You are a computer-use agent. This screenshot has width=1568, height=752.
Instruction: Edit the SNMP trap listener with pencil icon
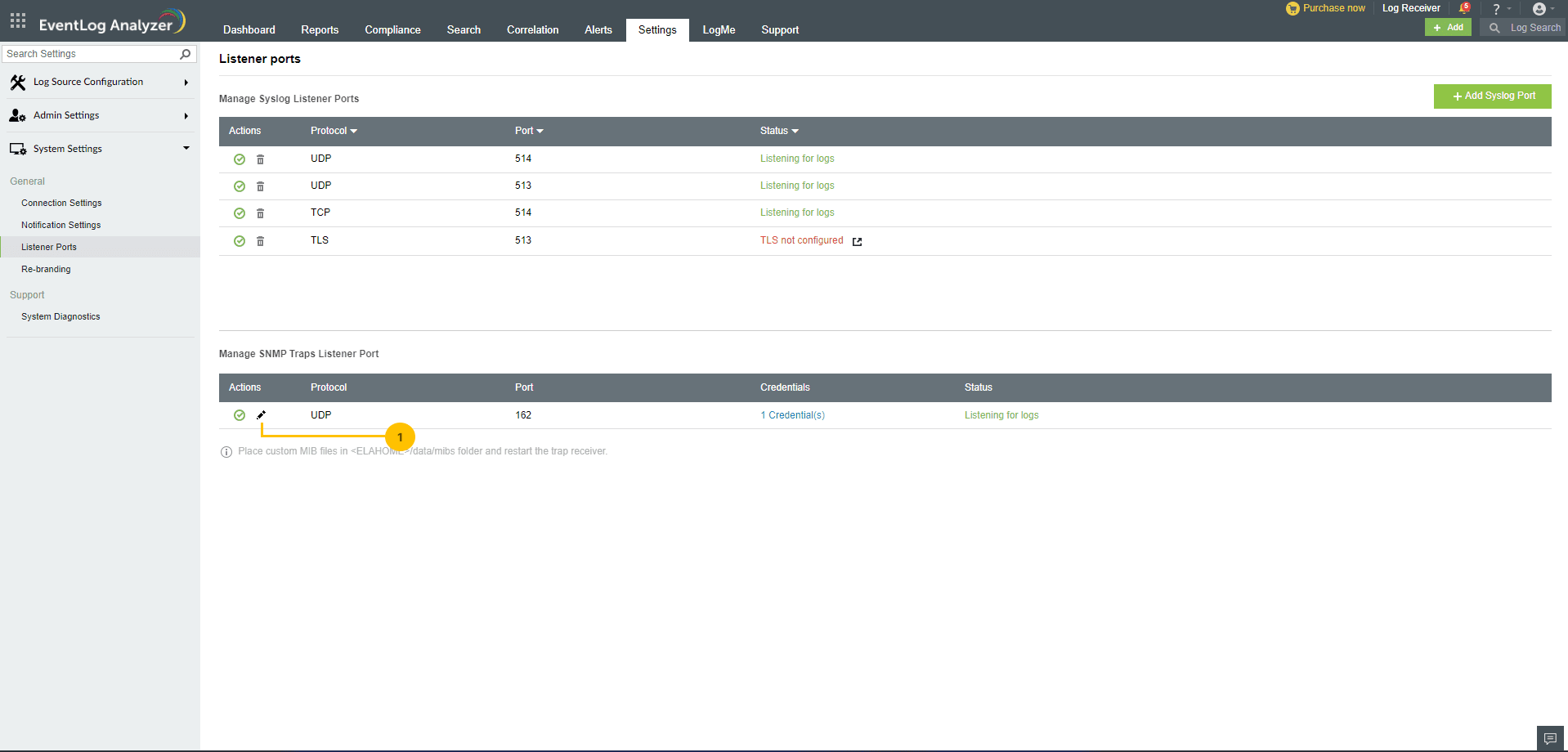click(x=261, y=414)
